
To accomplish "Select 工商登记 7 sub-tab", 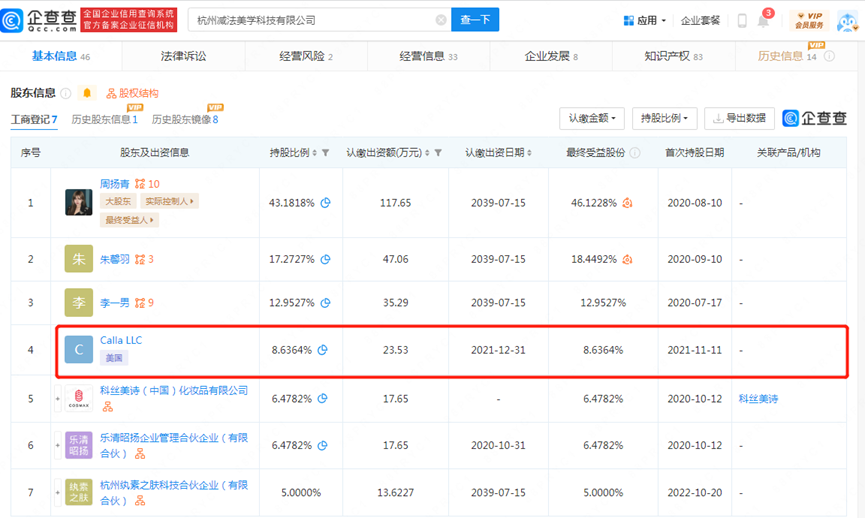I will 34,120.
